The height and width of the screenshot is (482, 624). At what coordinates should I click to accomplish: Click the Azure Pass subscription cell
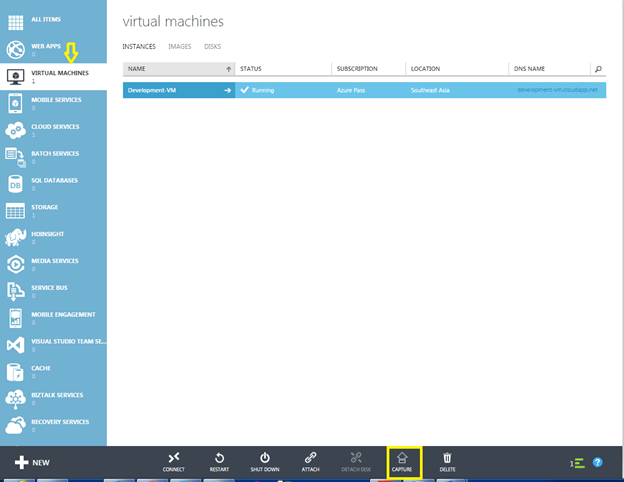pos(369,90)
